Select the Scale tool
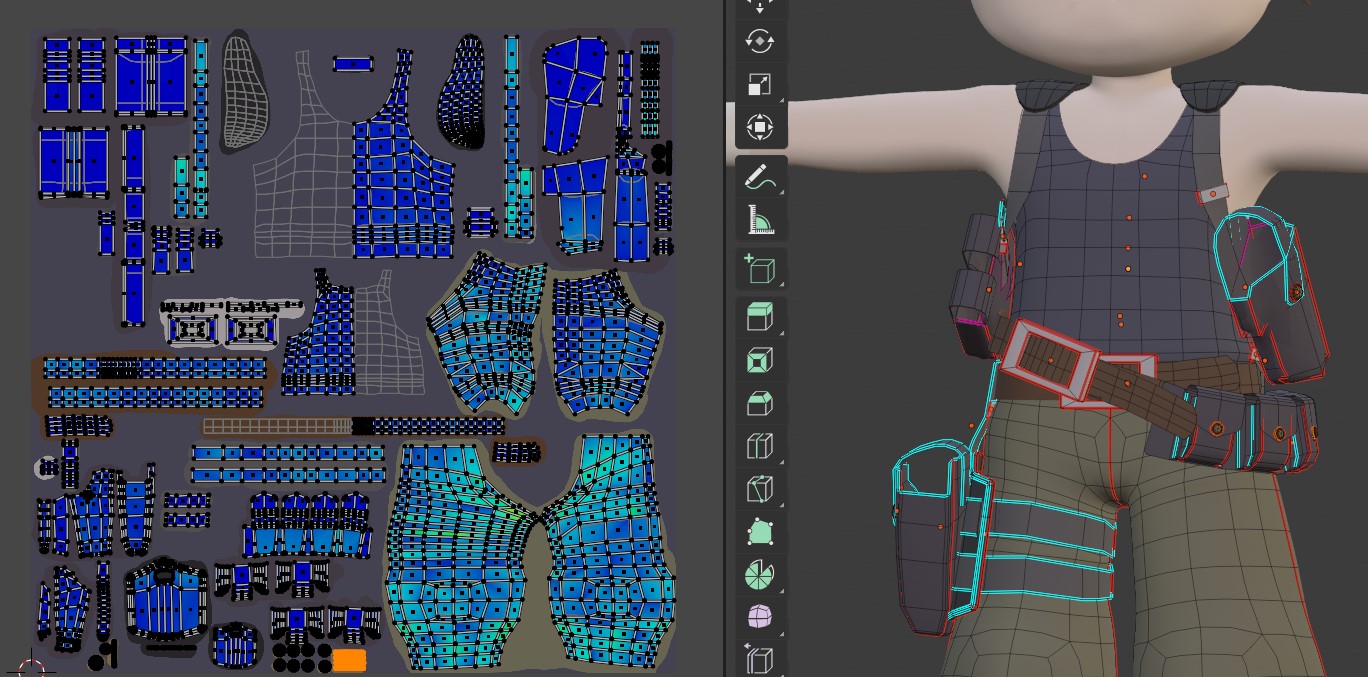 (760, 85)
